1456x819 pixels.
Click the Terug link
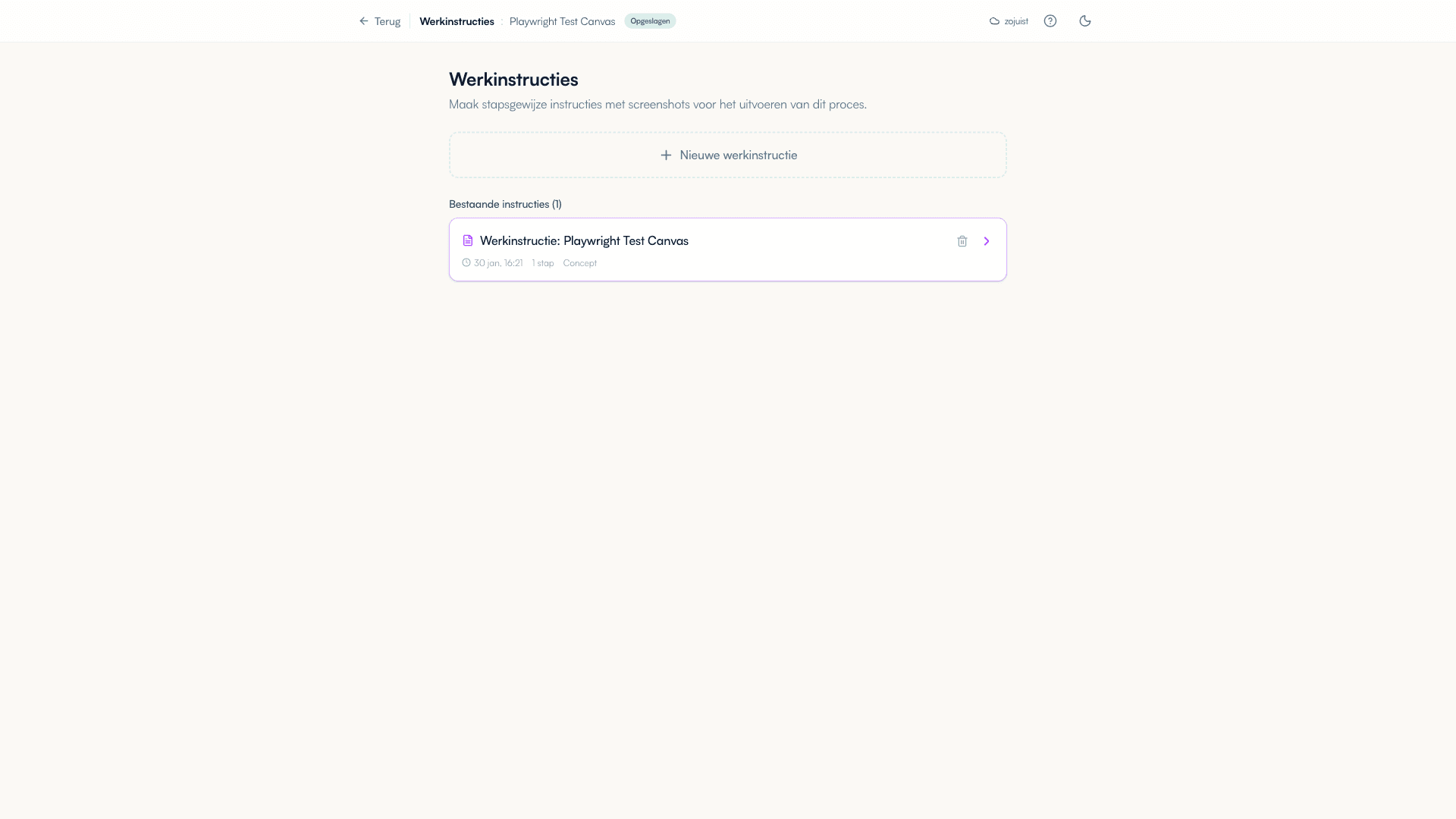coord(387,21)
